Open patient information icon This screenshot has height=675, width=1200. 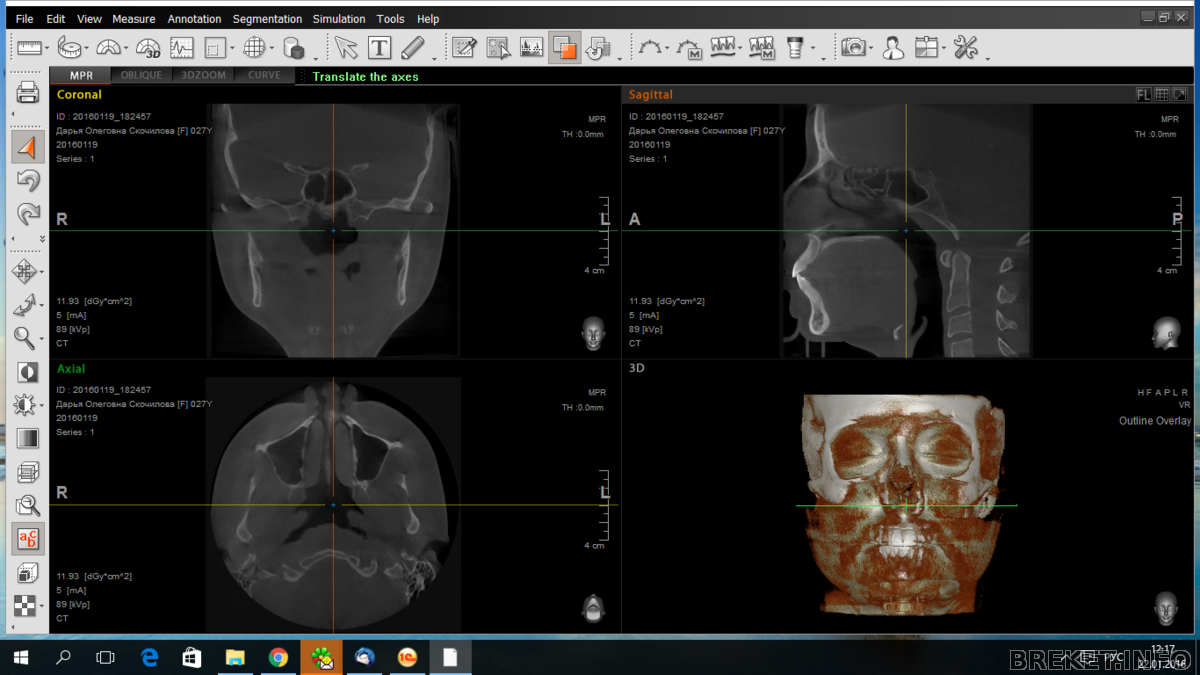893,47
